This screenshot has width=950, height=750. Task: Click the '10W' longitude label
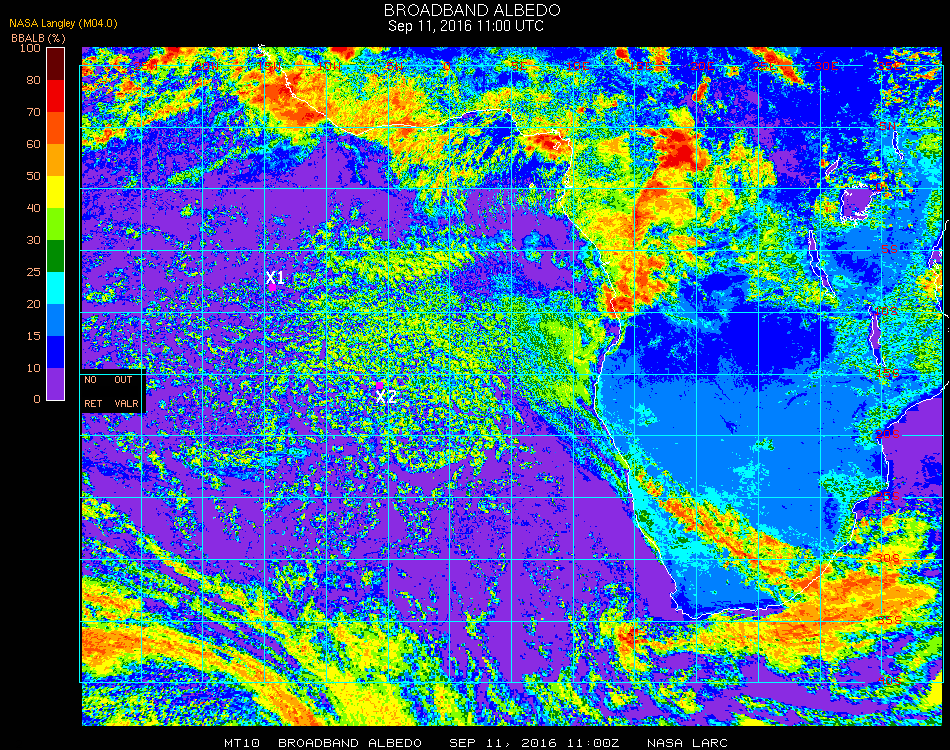tap(329, 66)
